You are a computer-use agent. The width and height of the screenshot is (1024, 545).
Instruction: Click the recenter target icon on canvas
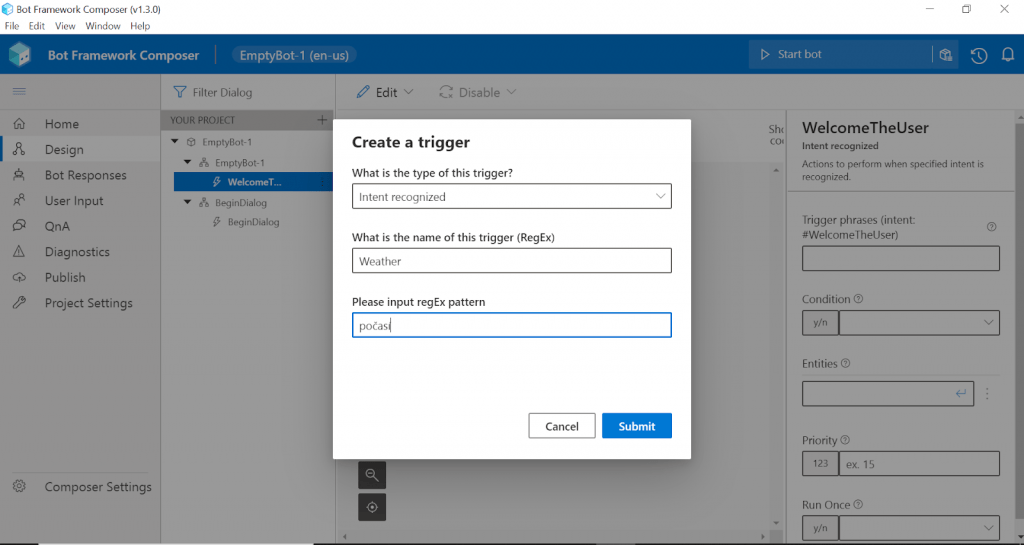click(x=372, y=507)
